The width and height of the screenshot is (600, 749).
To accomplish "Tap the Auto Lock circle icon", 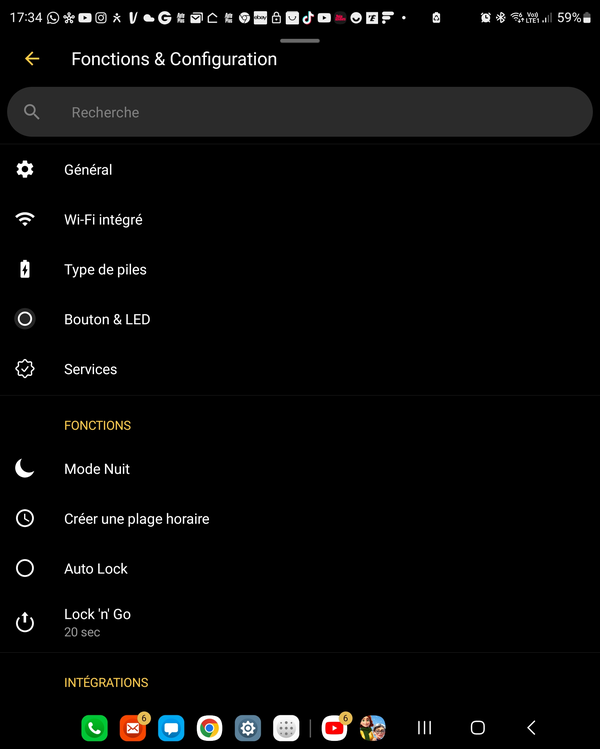I will tap(25, 568).
